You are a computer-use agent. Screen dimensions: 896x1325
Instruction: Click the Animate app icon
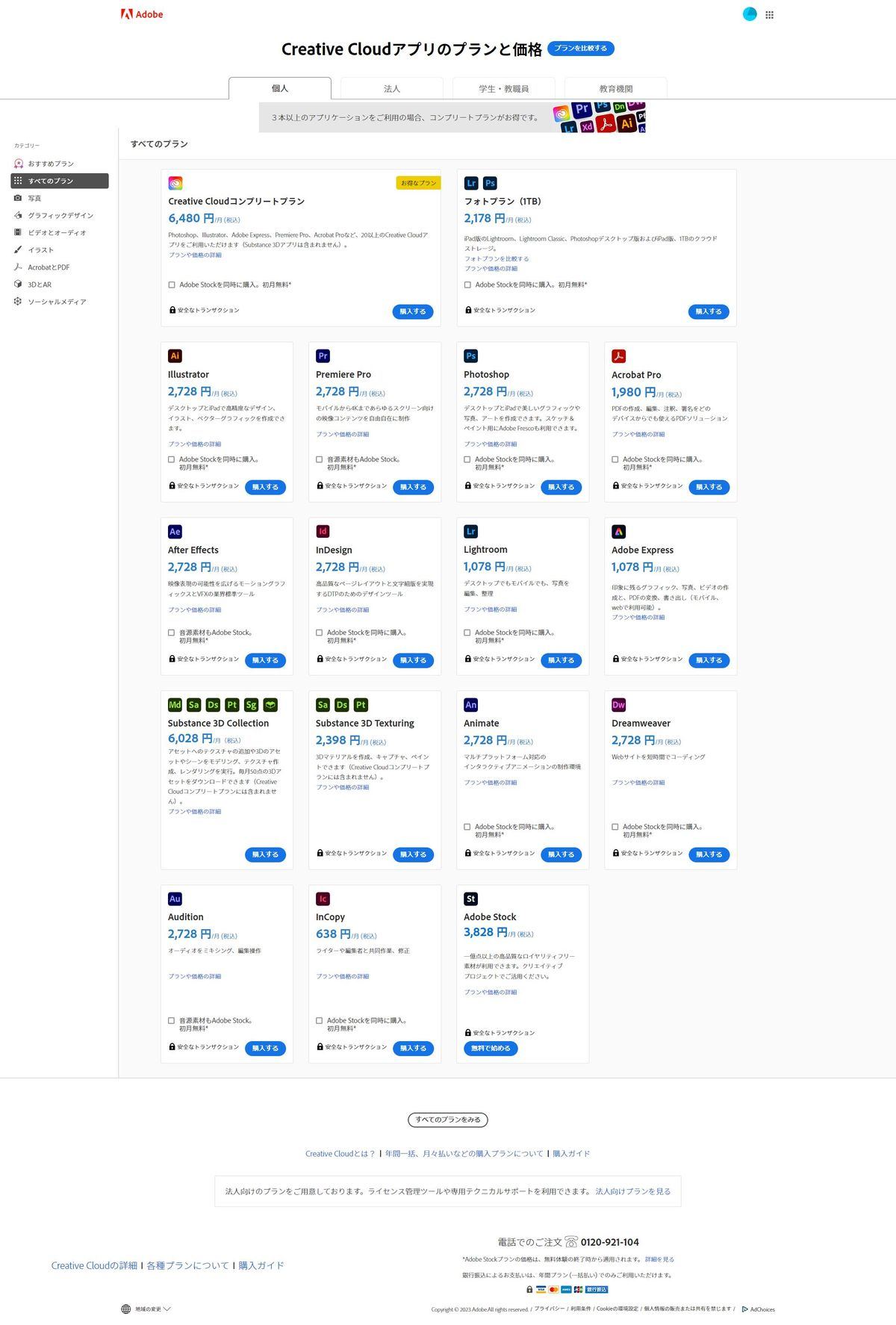(470, 705)
